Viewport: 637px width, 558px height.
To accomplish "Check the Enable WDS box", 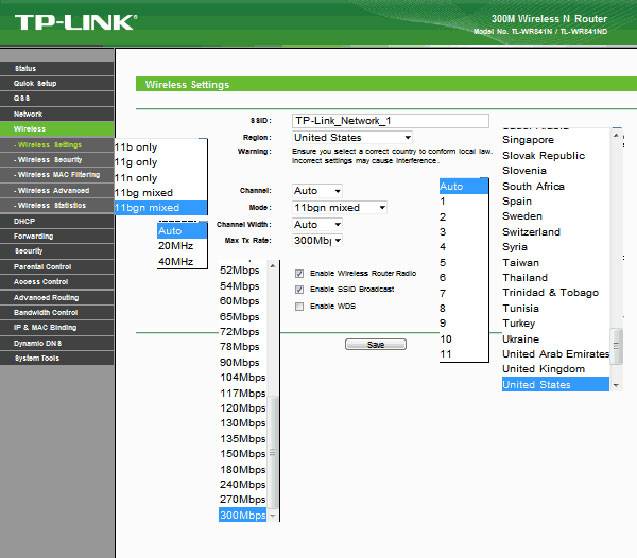I will point(300,306).
